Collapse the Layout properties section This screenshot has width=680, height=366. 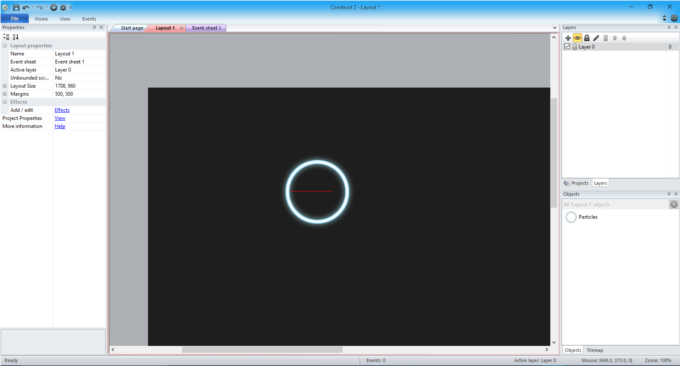click(x=5, y=46)
